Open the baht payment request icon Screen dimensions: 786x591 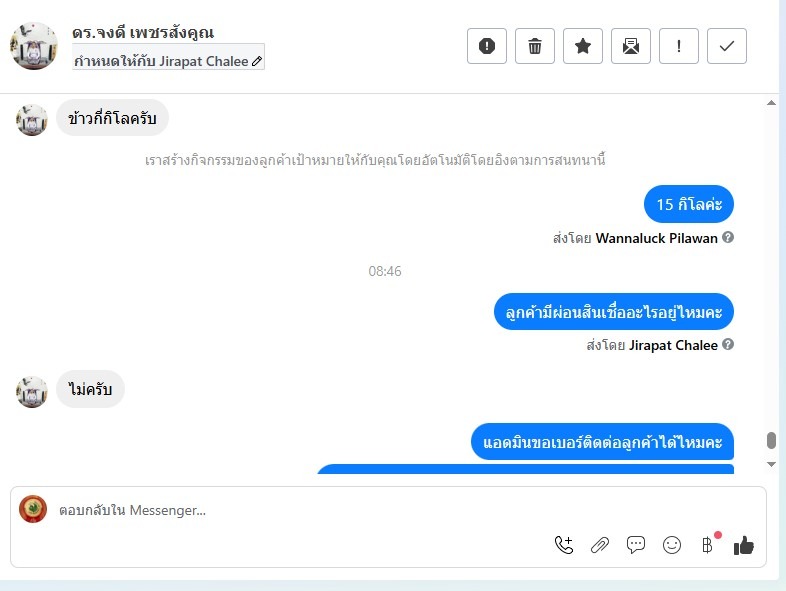[707, 545]
